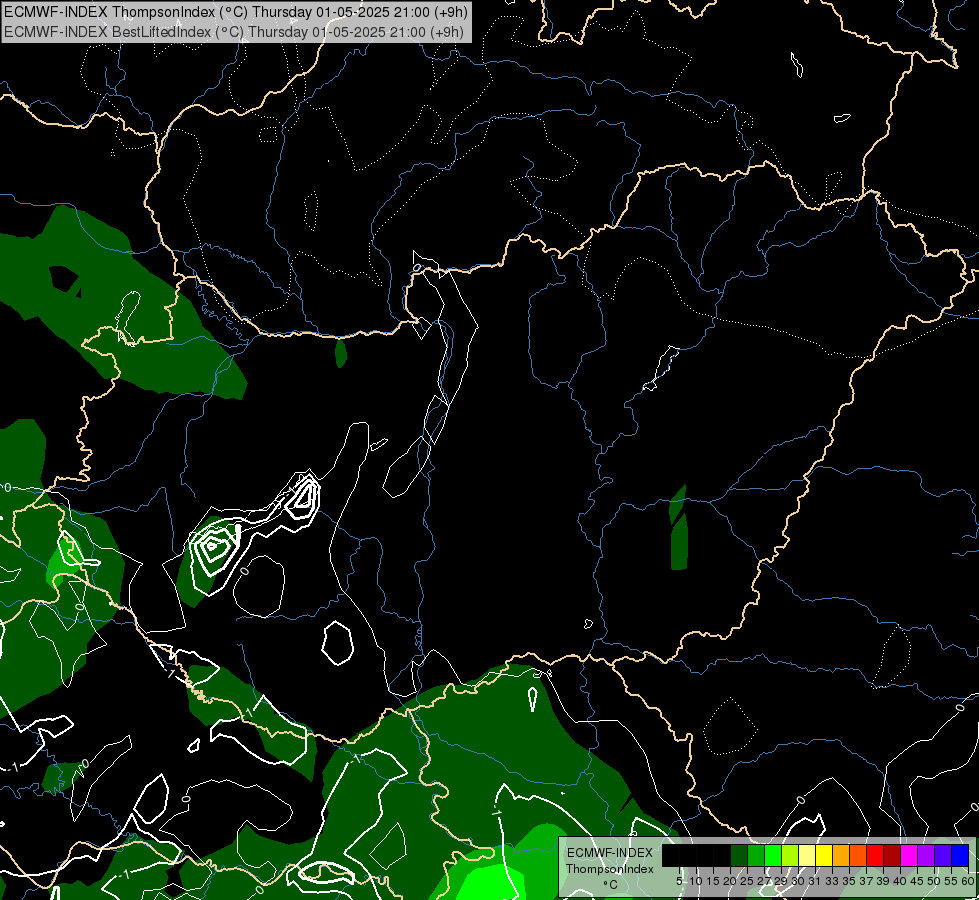Viewport: 979px width, 900px height.
Task: Select the indigo 50-55 legend swatch
Action: 943,855
